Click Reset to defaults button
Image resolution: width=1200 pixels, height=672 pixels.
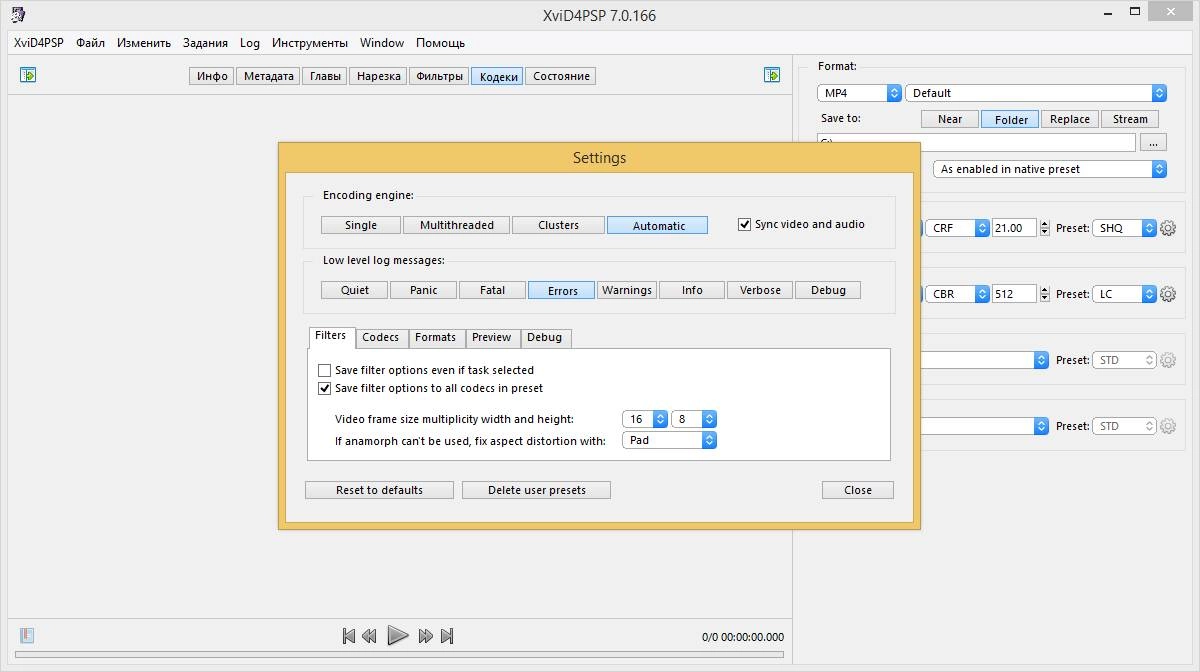coord(379,490)
